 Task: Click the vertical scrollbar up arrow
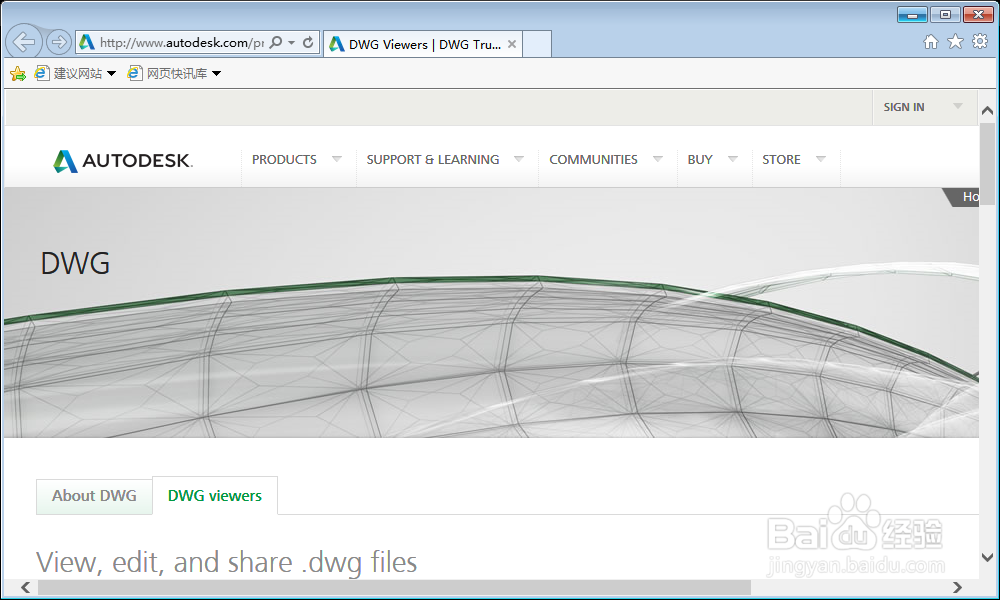(x=987, y=110)
